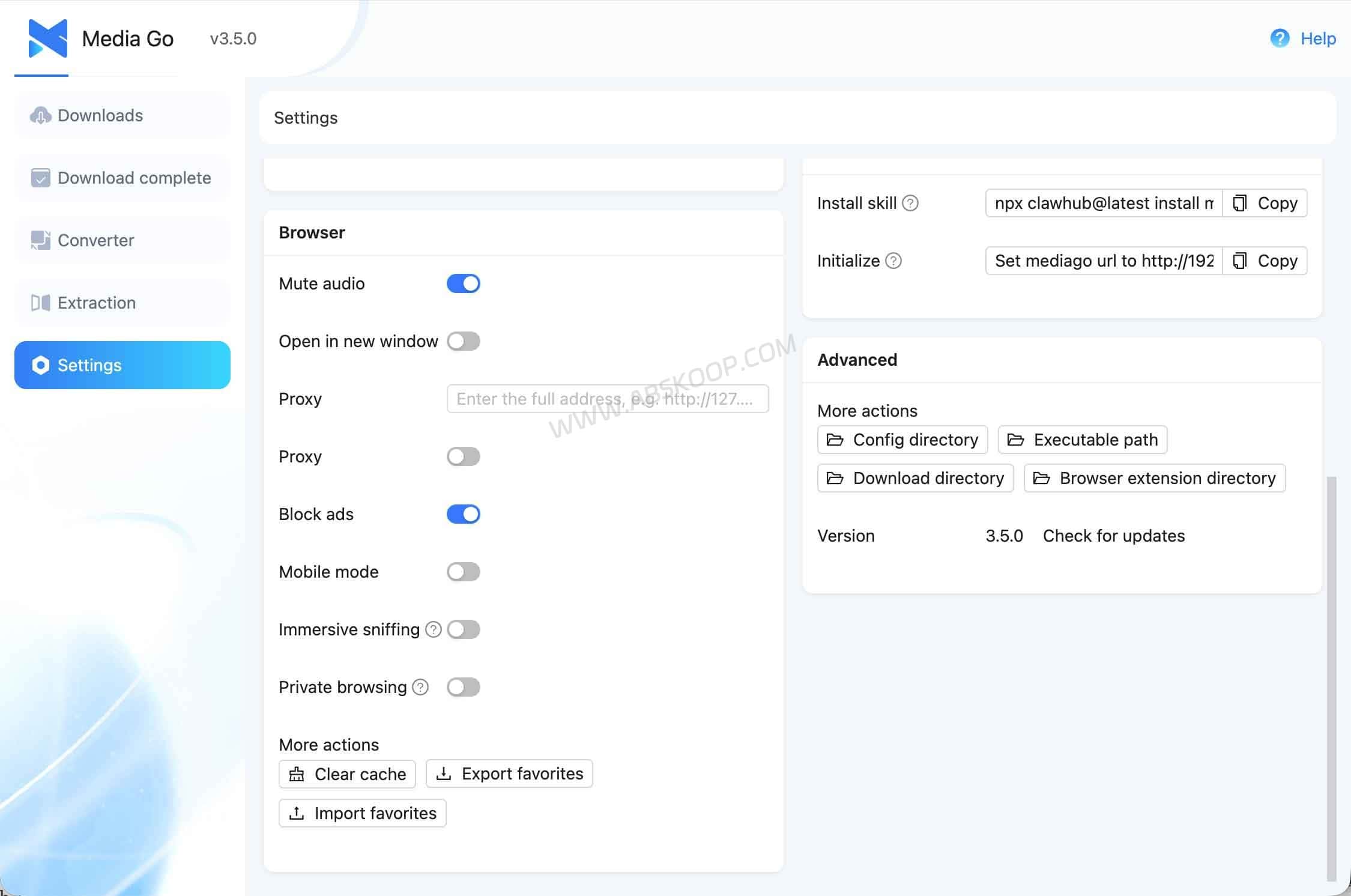1351x896 pixels.
Task: Copy the Initialize command
Action: 1265,261
